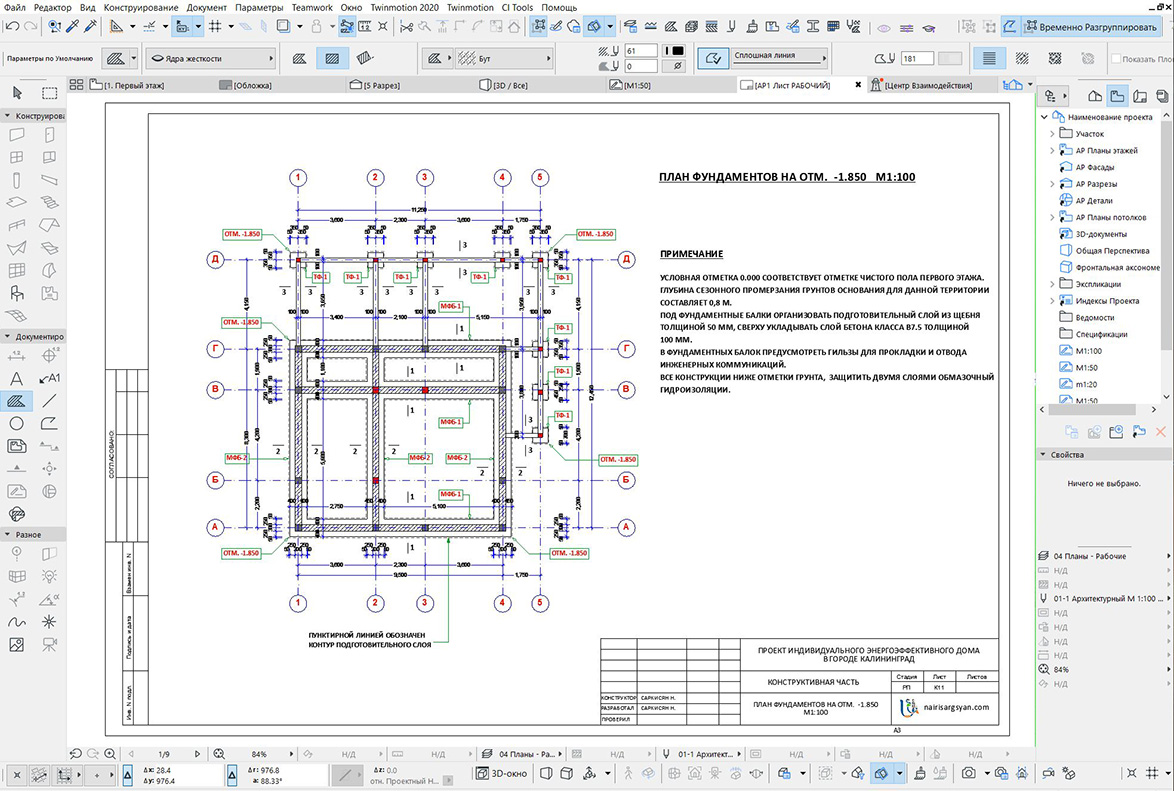Select the Camera tool in the toolbox
The height and width of the screenshot is (791, 1174).
click(x=49, y=644)
